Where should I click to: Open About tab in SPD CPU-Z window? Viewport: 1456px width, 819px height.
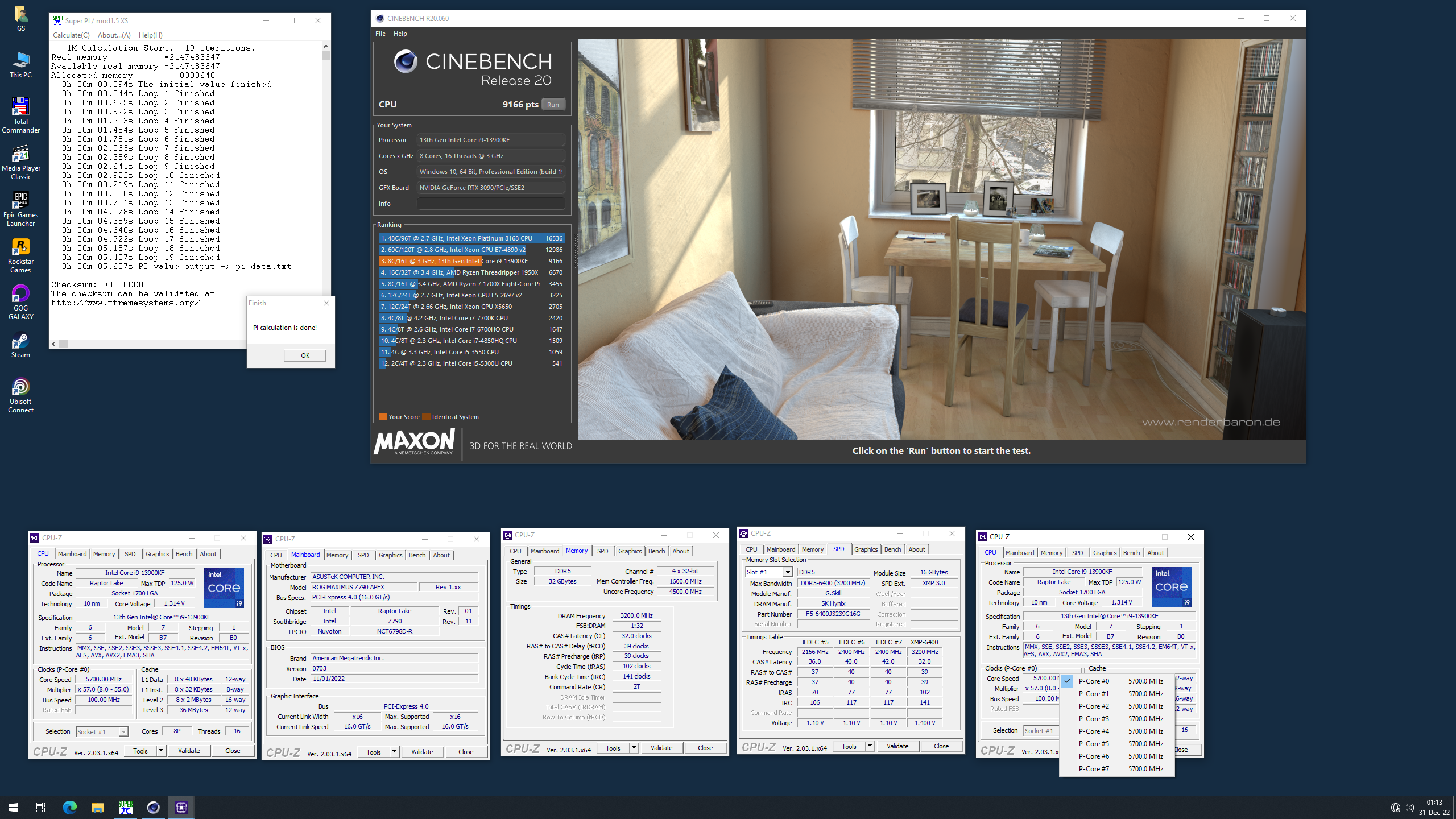tap(916, 549)
